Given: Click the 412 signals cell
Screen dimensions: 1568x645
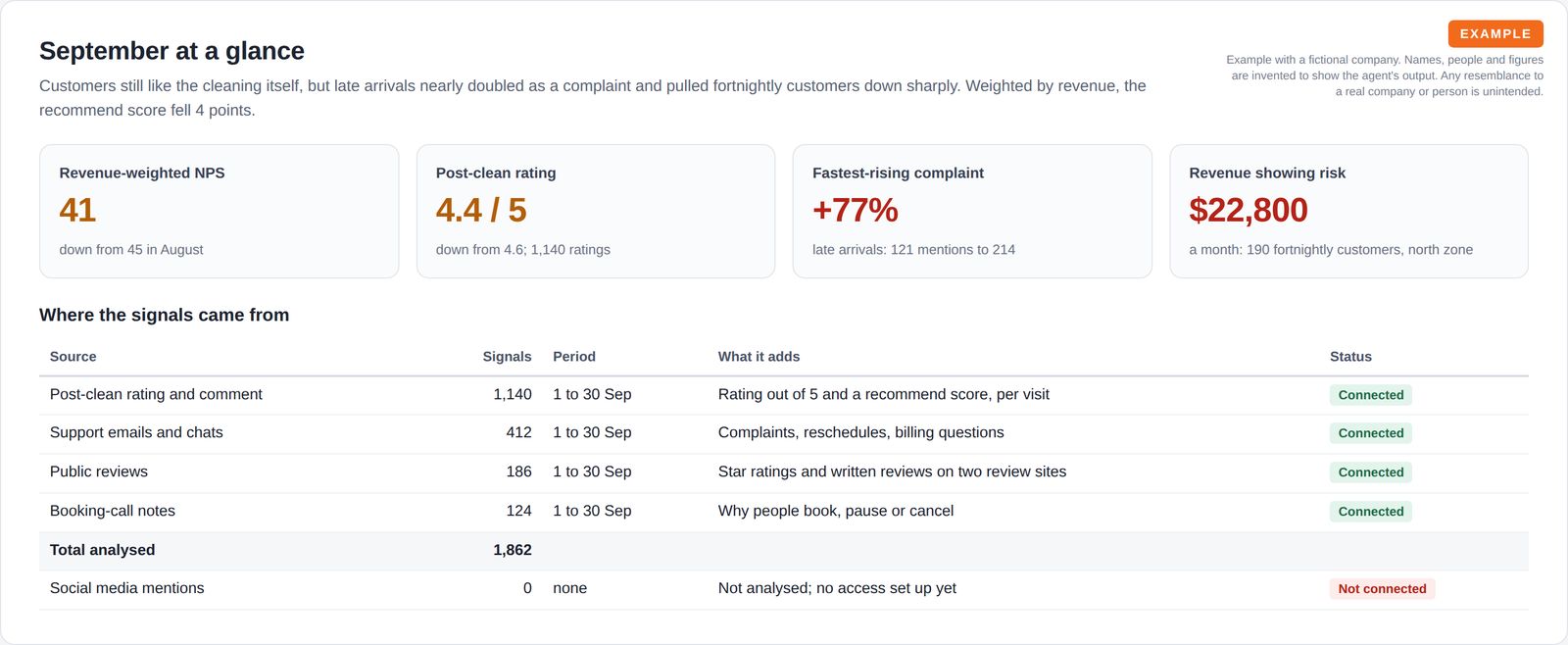Looking at the screenshot, I should [x=518, y=432].
